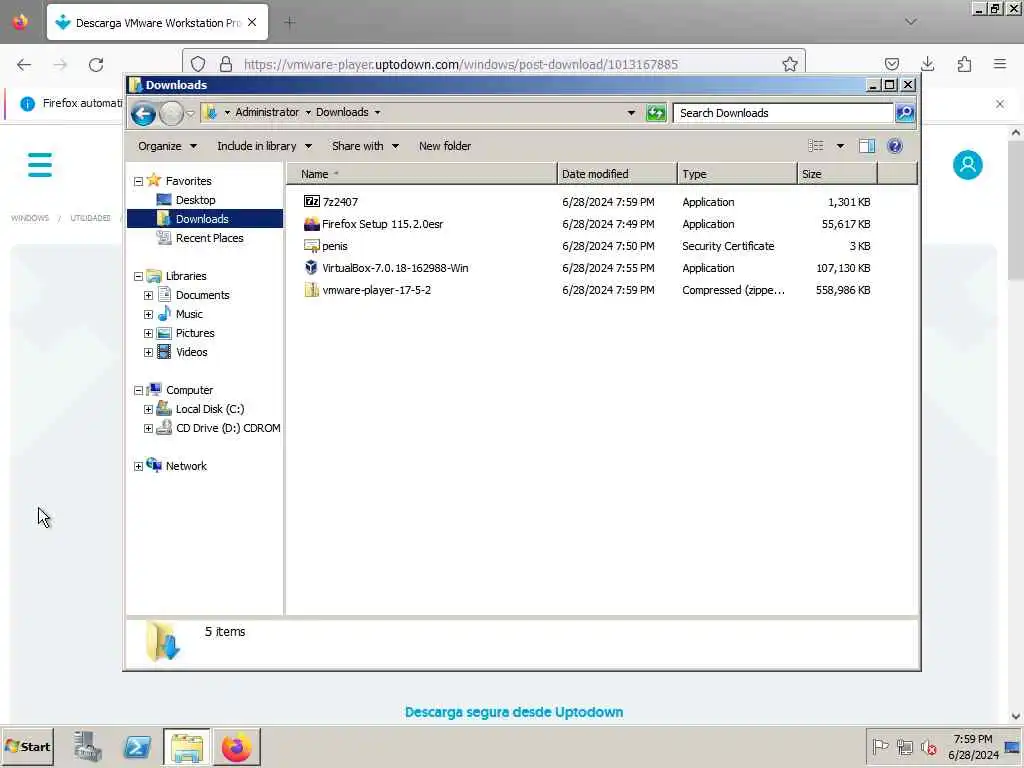The image size is (1024, 768).
Task: Click the blue Help question mark icon
Action: [895, 146]
